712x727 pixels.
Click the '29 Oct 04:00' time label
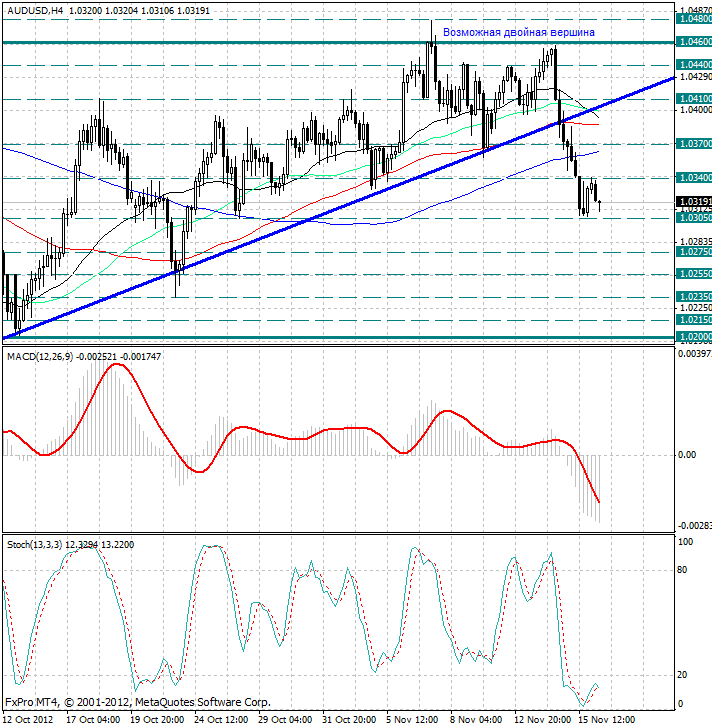285,720
